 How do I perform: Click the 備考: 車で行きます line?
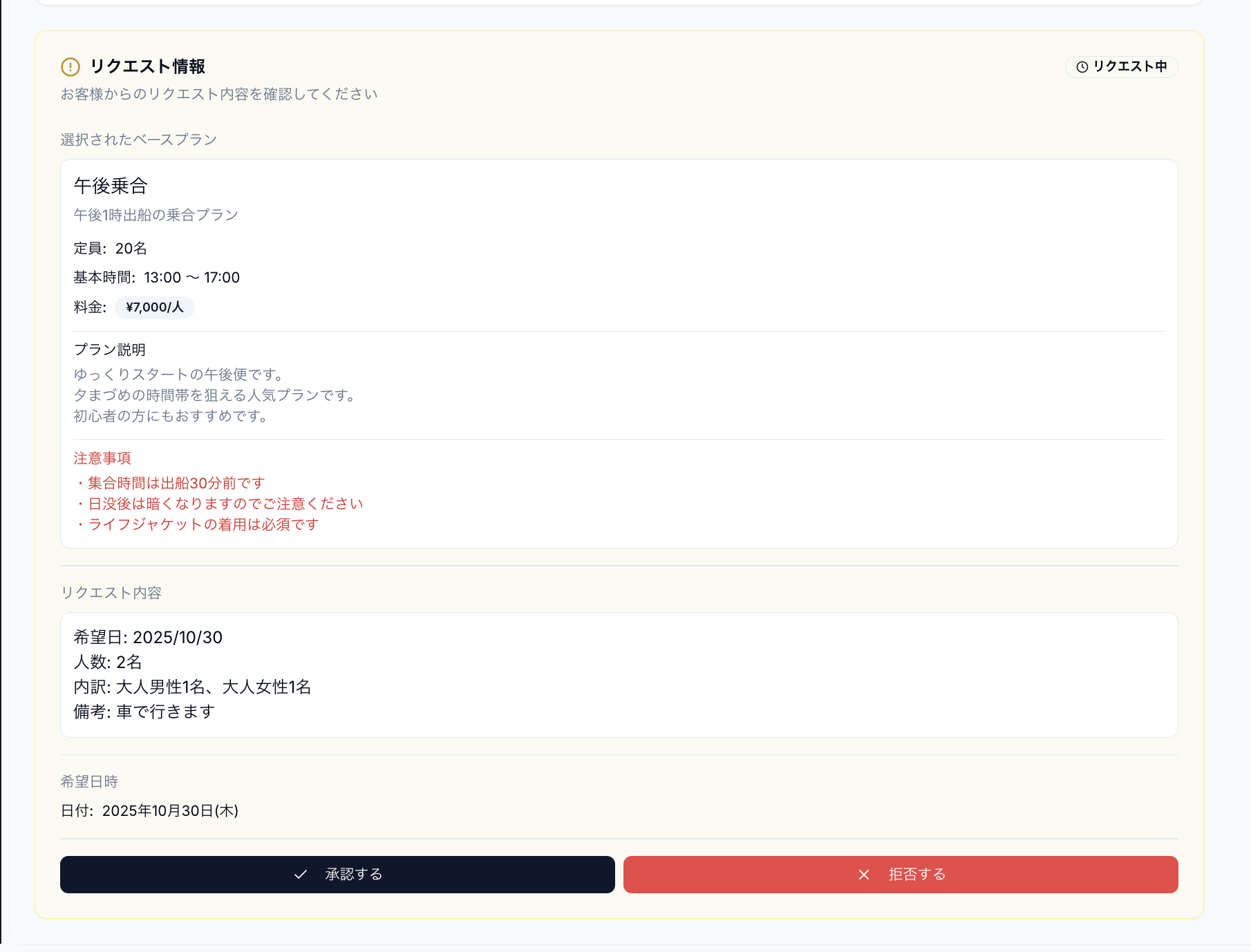coord(144,712)
